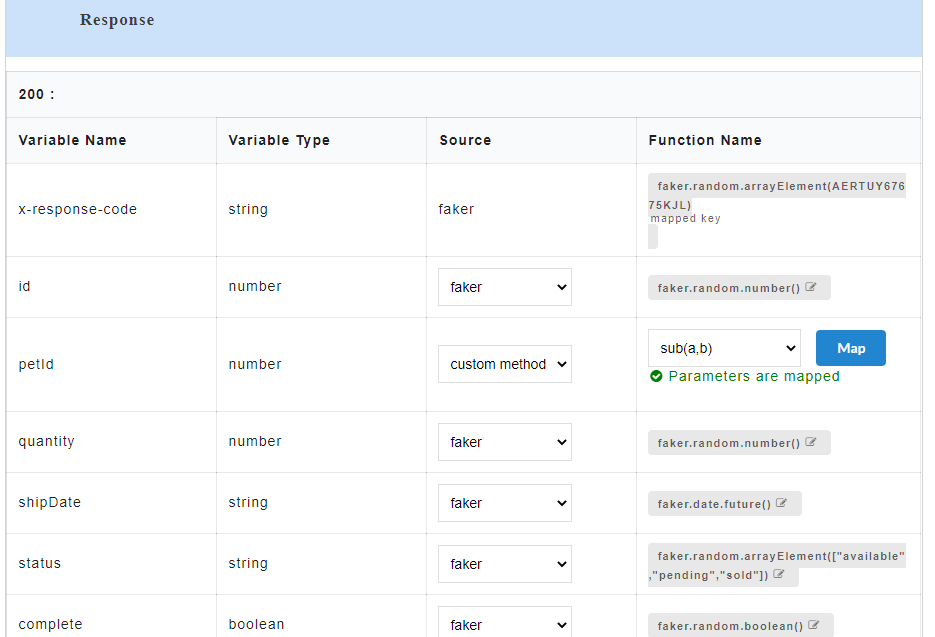This screenshot has width=935, height=637.
Task: Click the Variable Name column header
Action: point(72,140)
